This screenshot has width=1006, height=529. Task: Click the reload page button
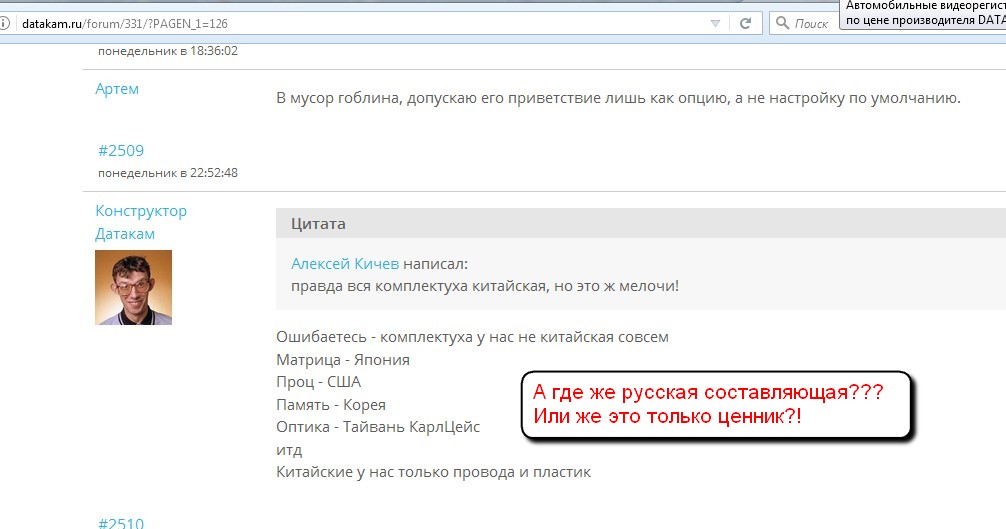(x=745, y=22)
